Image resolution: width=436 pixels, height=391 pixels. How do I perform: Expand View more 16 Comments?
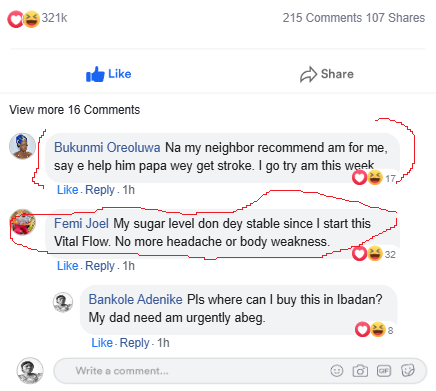click(x=75, y=110)
